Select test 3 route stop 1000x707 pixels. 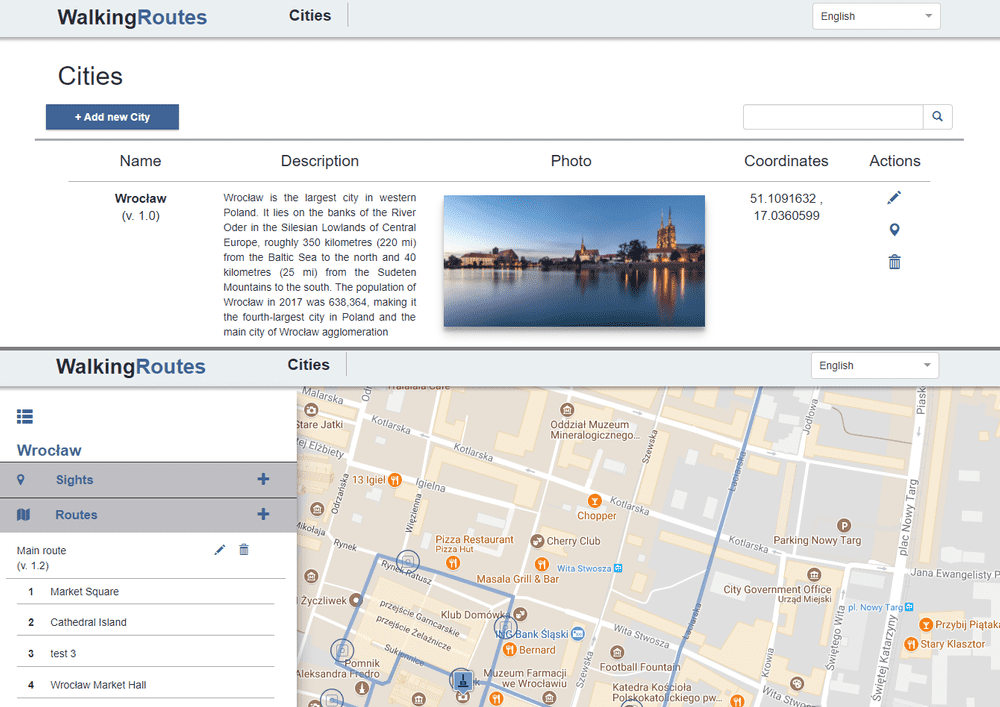tap(145, 653)
